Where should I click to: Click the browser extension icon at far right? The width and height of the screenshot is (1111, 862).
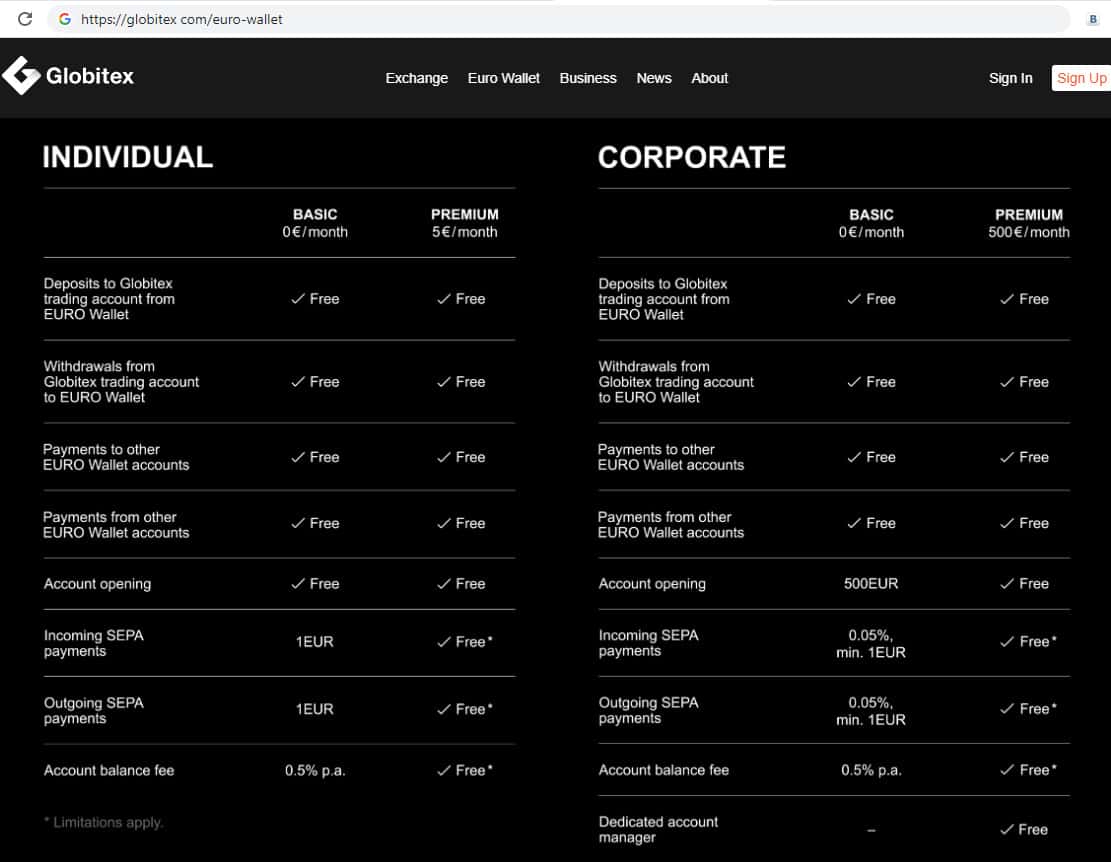[x=1092, y=19]
